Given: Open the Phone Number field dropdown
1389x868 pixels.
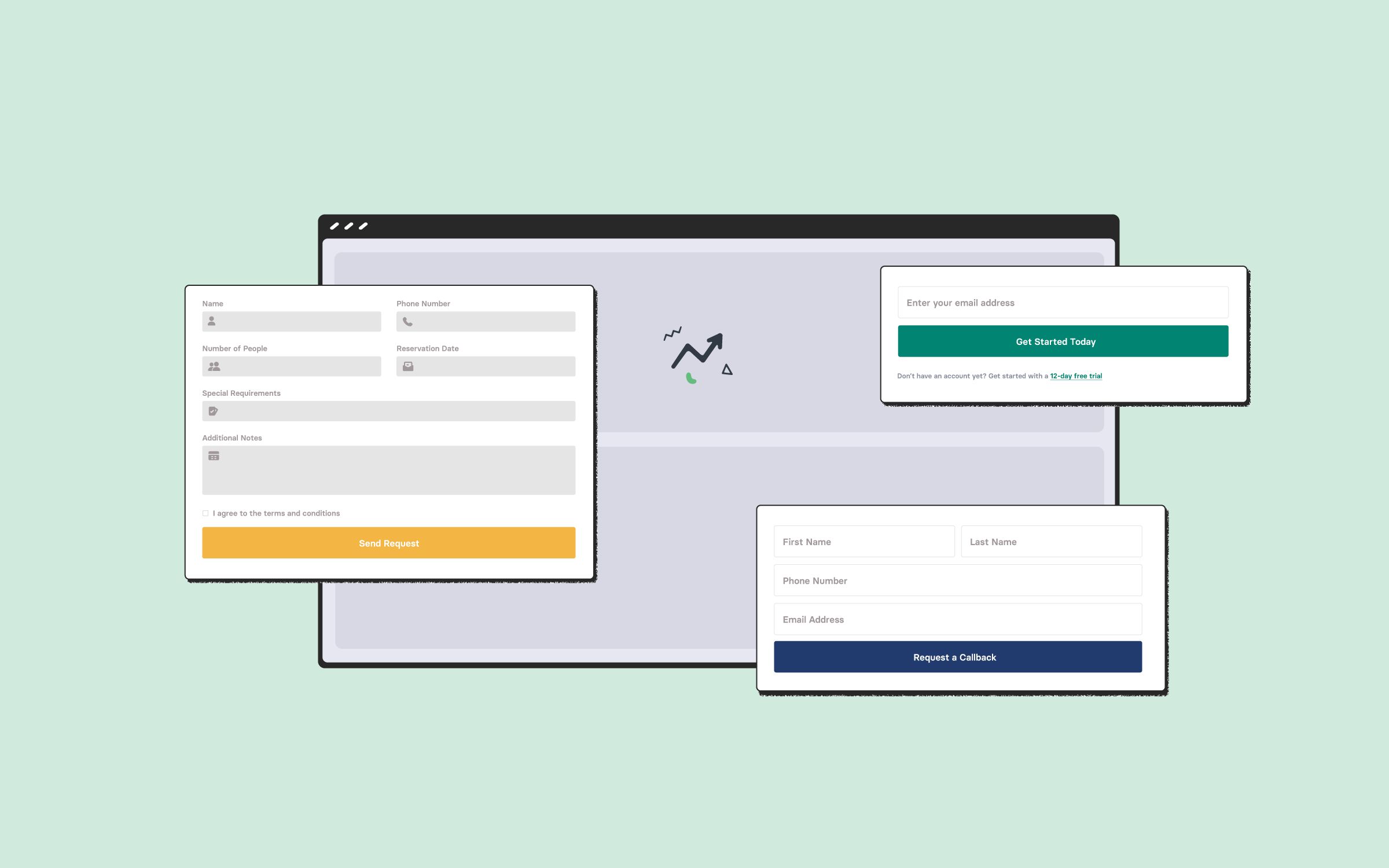Looking at the screenshot, I should (x=485, y=321).
